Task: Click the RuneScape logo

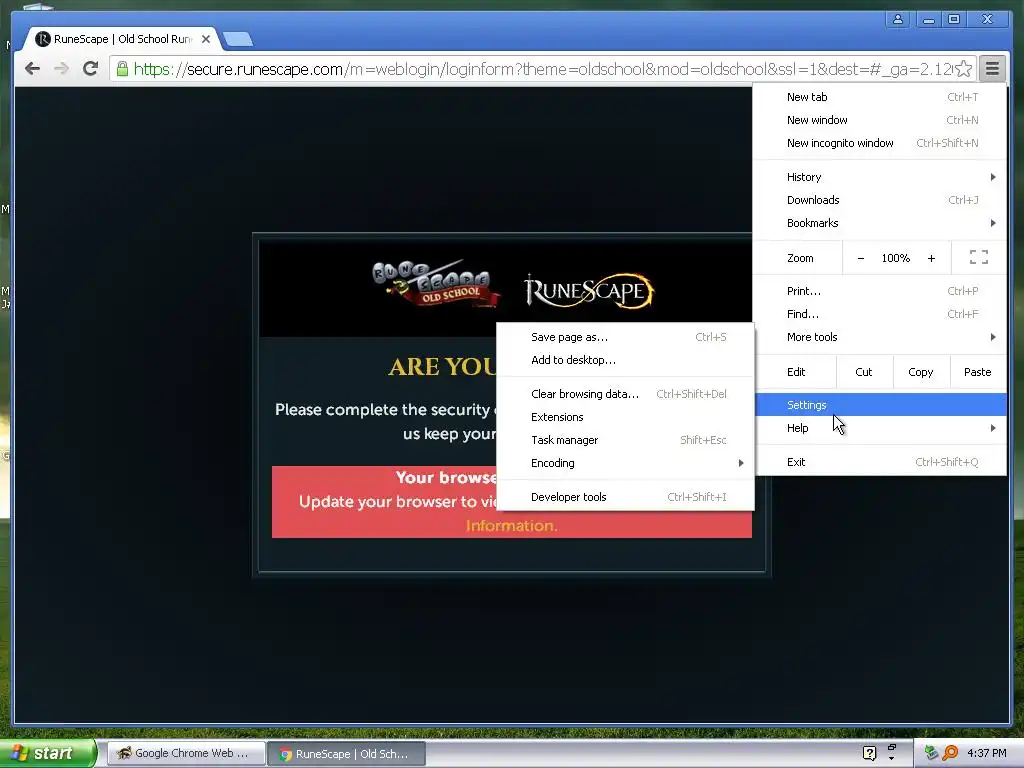Action: (x=589, y=291)
